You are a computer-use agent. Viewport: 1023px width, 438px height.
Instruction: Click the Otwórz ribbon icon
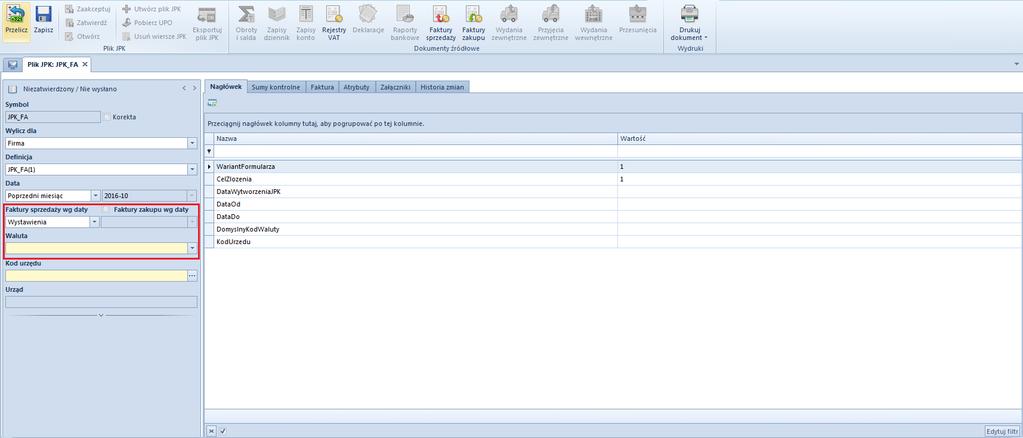(69, 36)
